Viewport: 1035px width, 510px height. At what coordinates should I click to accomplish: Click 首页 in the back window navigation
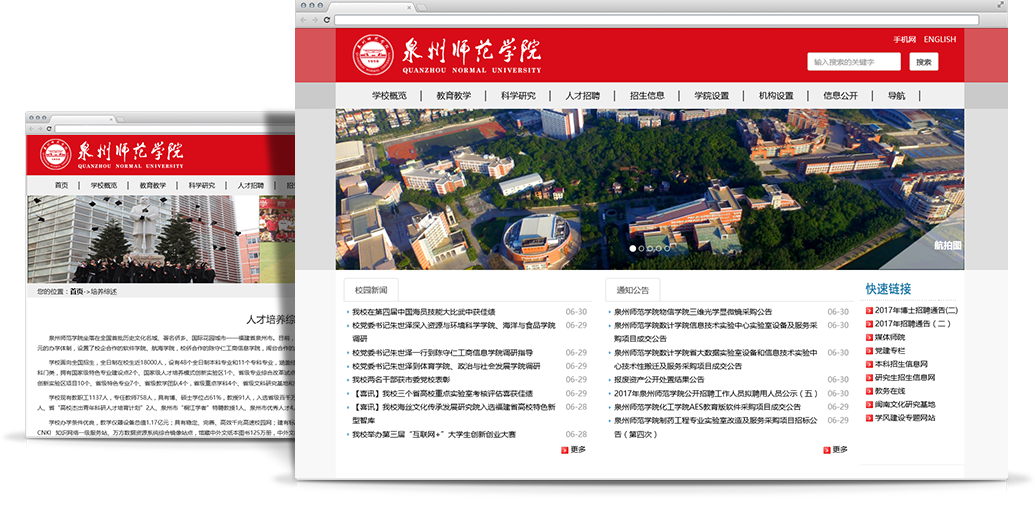[62, 185]
